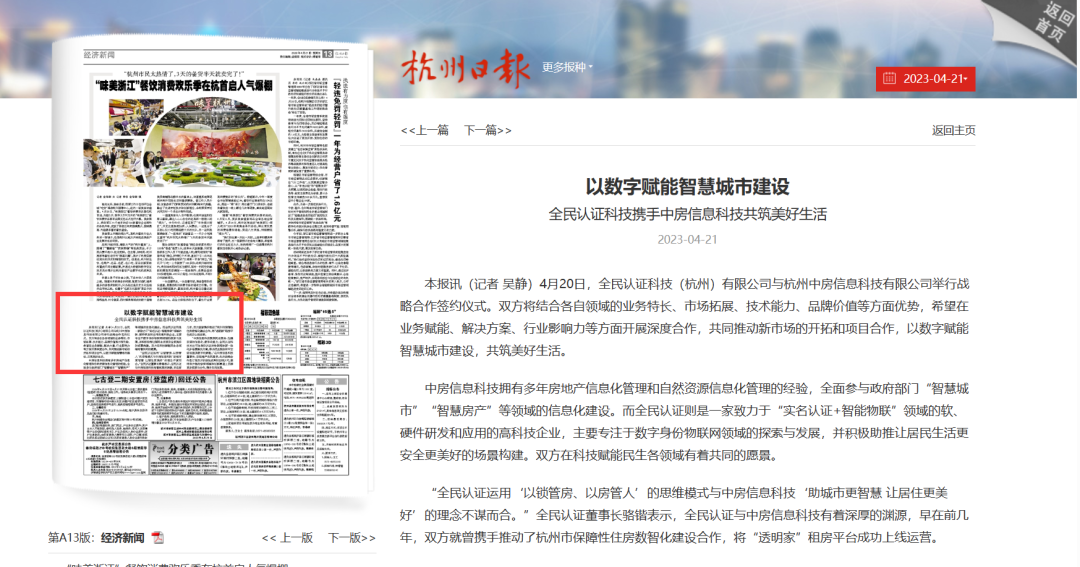This screenshot has width=1080, height=567.
Task: Go to previous article via <<上一篇
Action: click(x=425, y=130)
